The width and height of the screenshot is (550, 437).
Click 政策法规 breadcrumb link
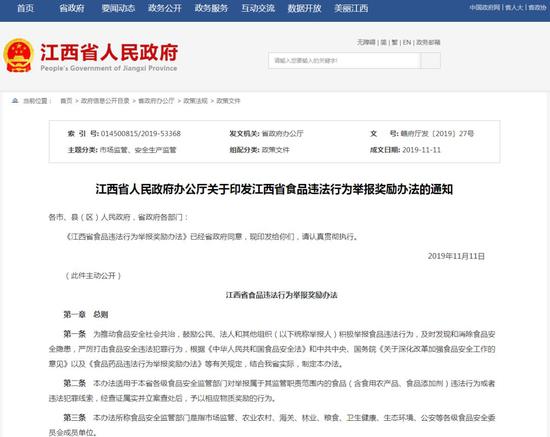195,101
